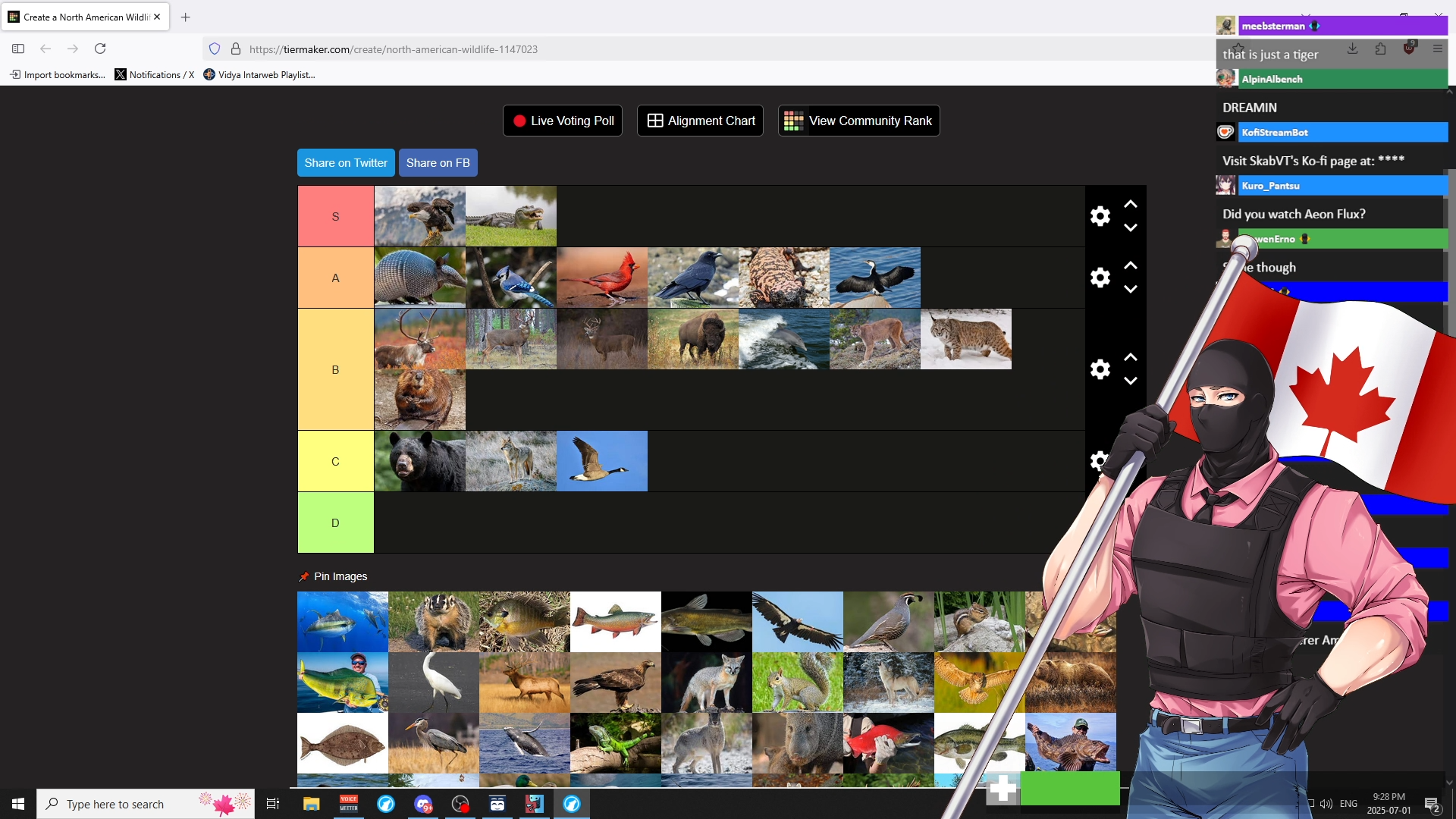The image size is (1456, 819).
Task: Open Notifications / X bookmark
Action: (155, 74)
